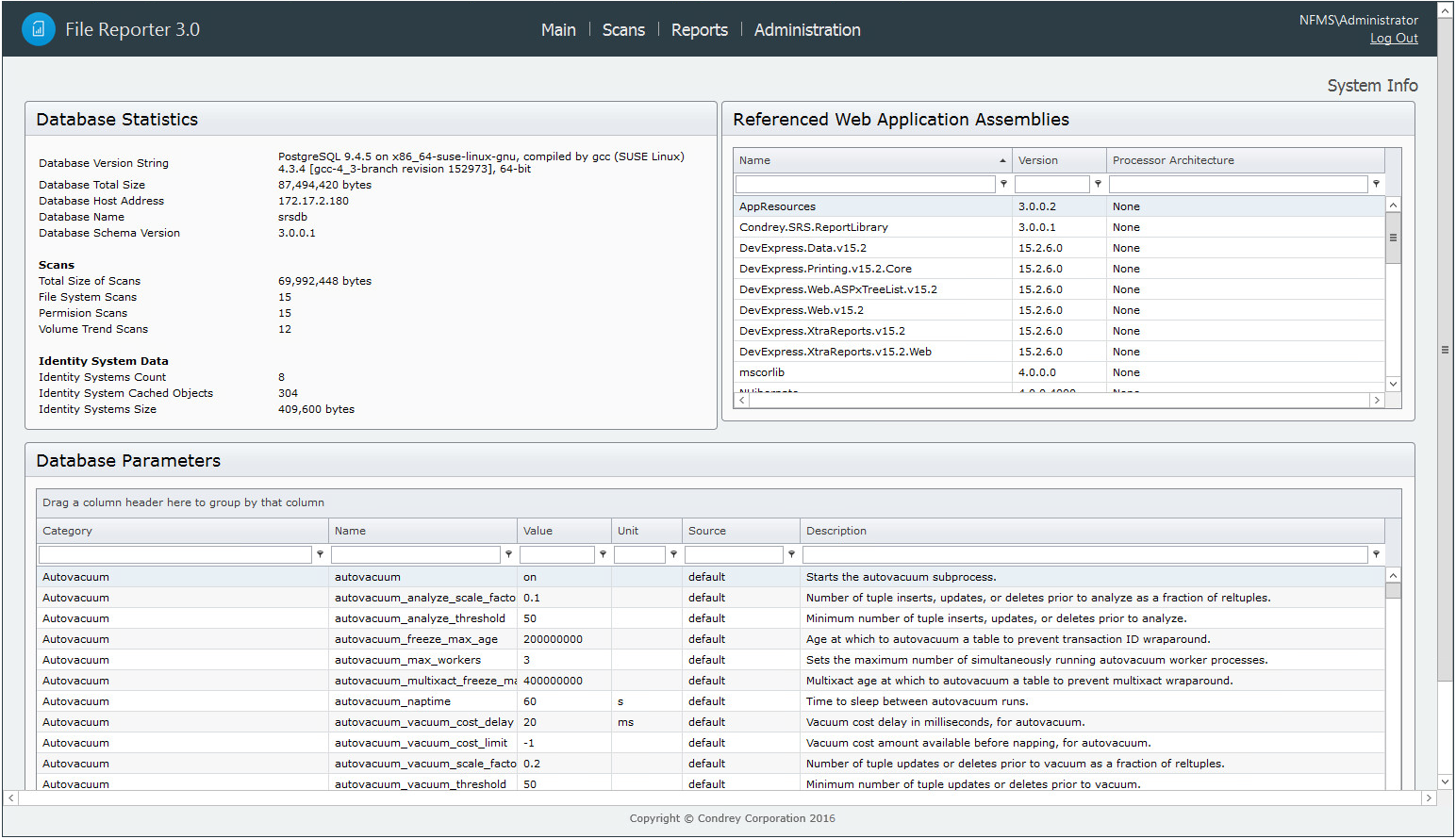Click the parameters Name column filter icon
This screenshot has width=1456, height=839.
click(508, 554)
